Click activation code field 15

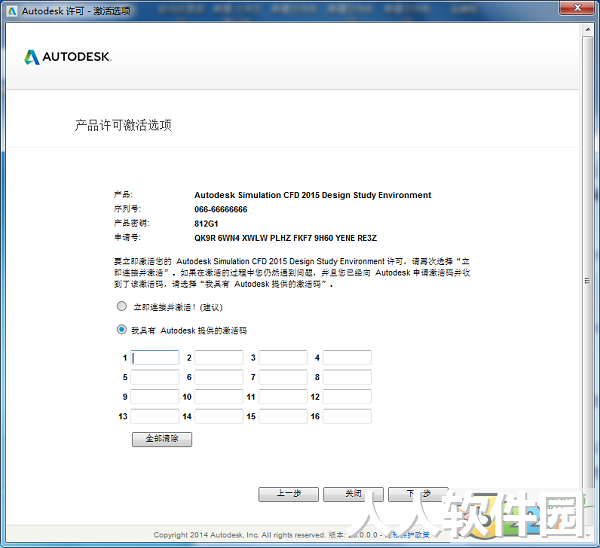[283, 416]
